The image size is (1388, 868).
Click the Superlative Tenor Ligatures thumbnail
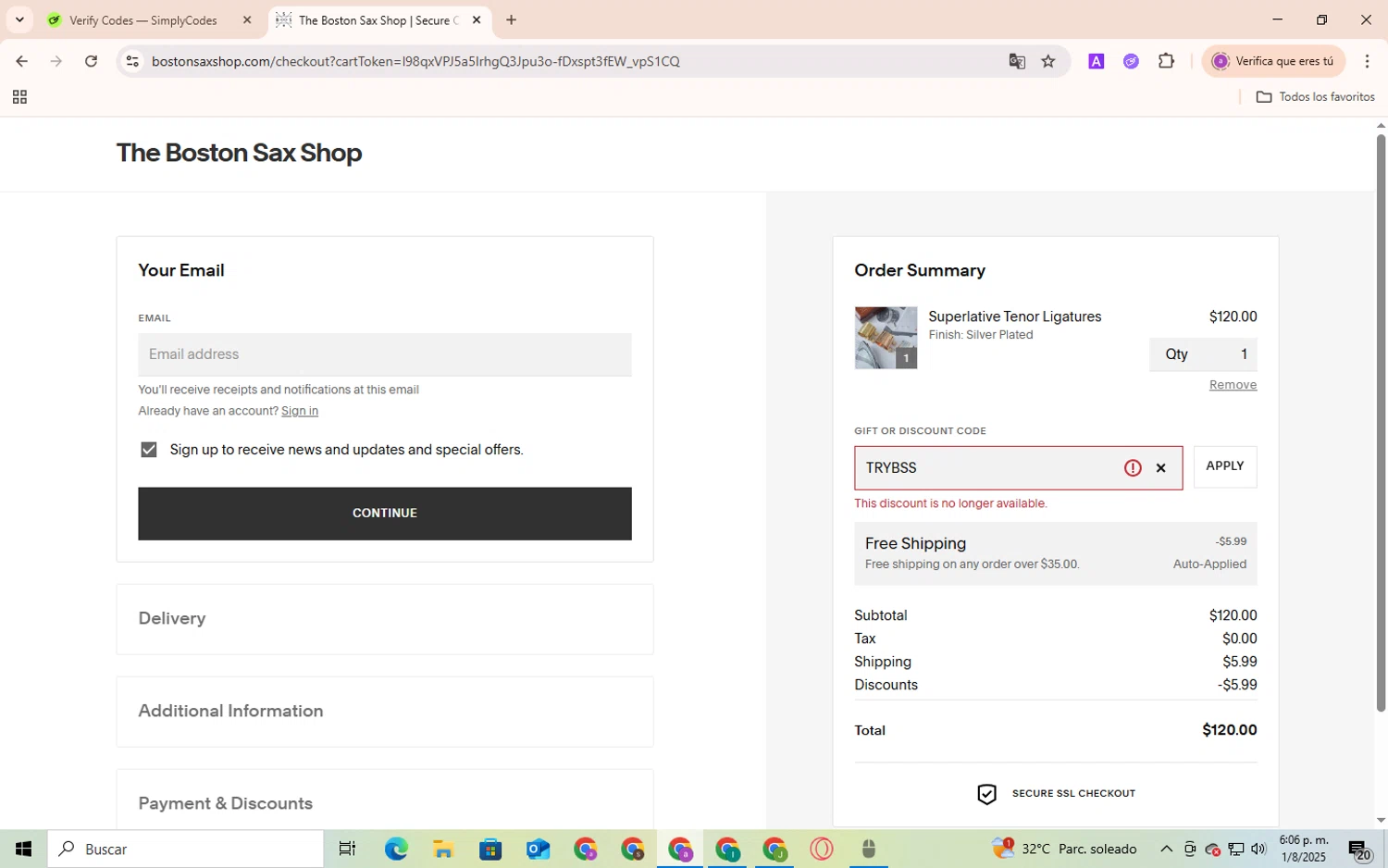[x=886, y=338]
